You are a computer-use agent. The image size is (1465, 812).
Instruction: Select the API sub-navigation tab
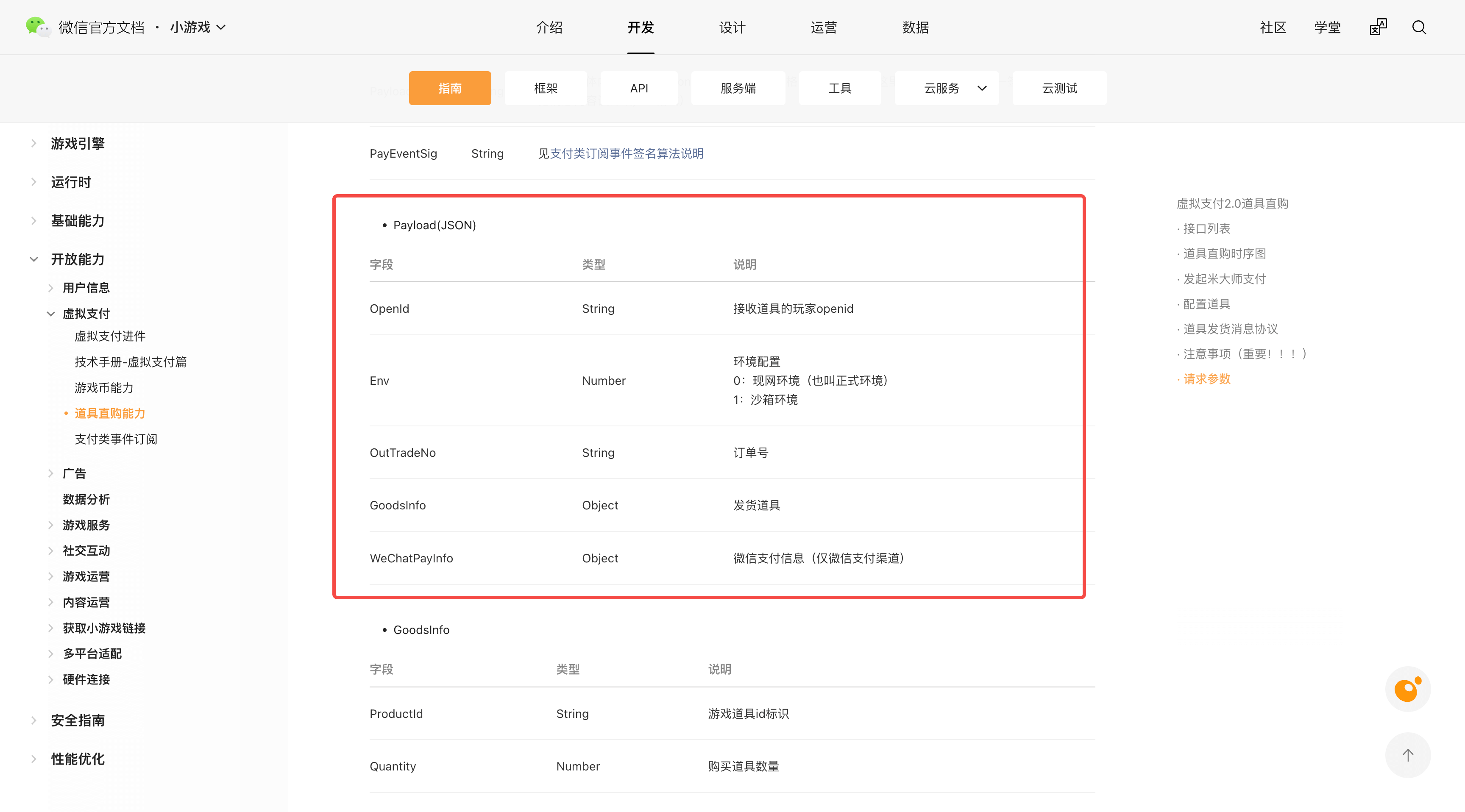point(639,88)
